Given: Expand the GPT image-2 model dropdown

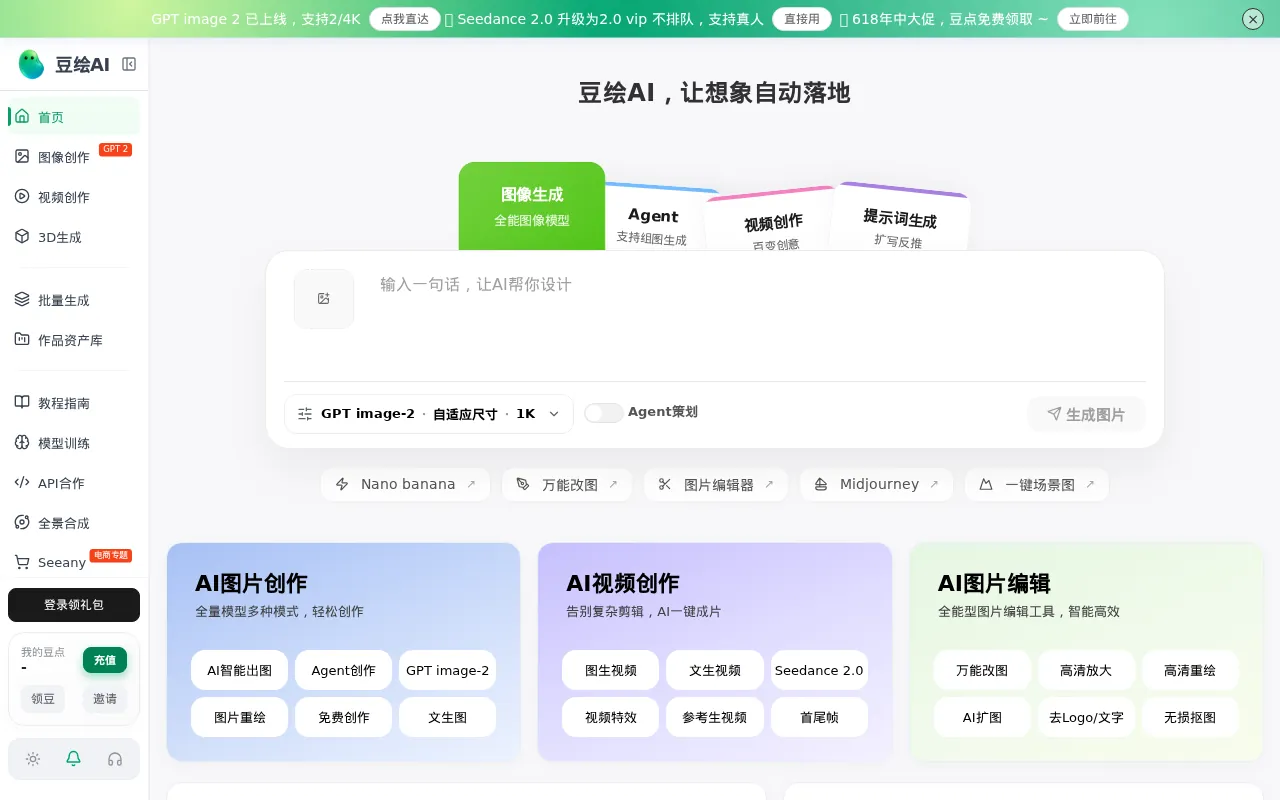Looking at the screenshot, I should pos(429,414).
